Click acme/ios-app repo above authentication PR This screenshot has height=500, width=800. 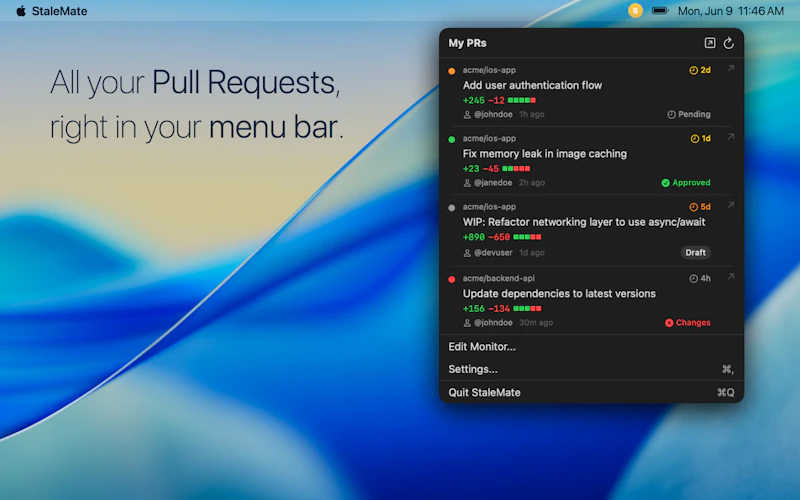[x=489, y=70]
